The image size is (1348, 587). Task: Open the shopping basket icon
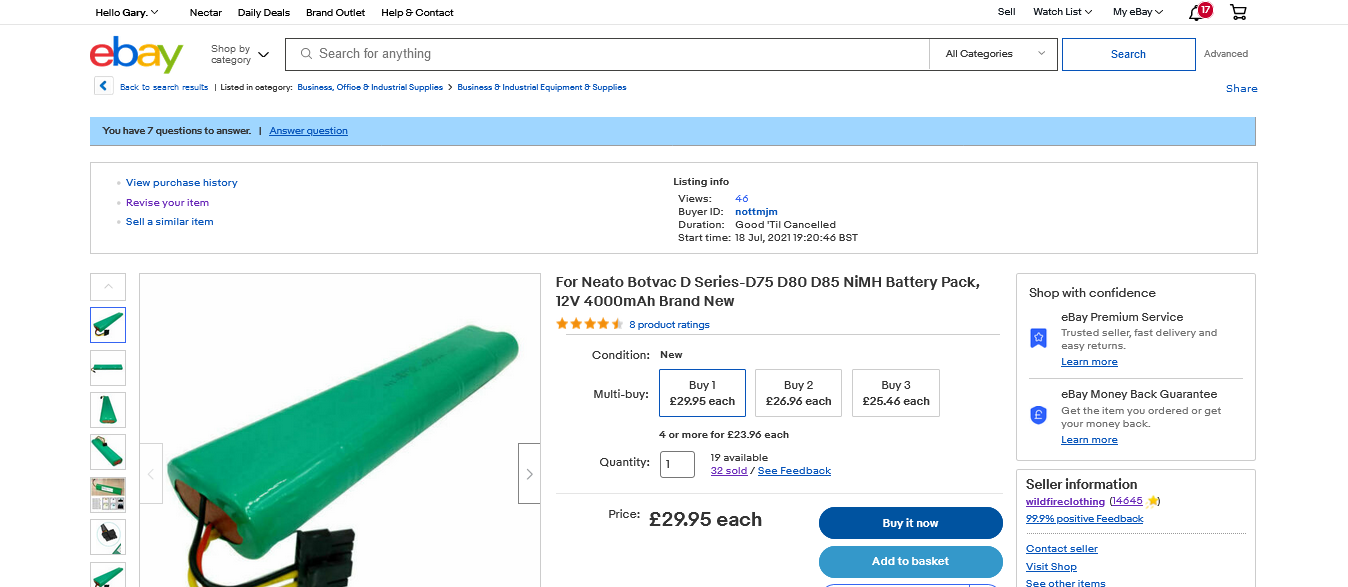[1238, 12]
